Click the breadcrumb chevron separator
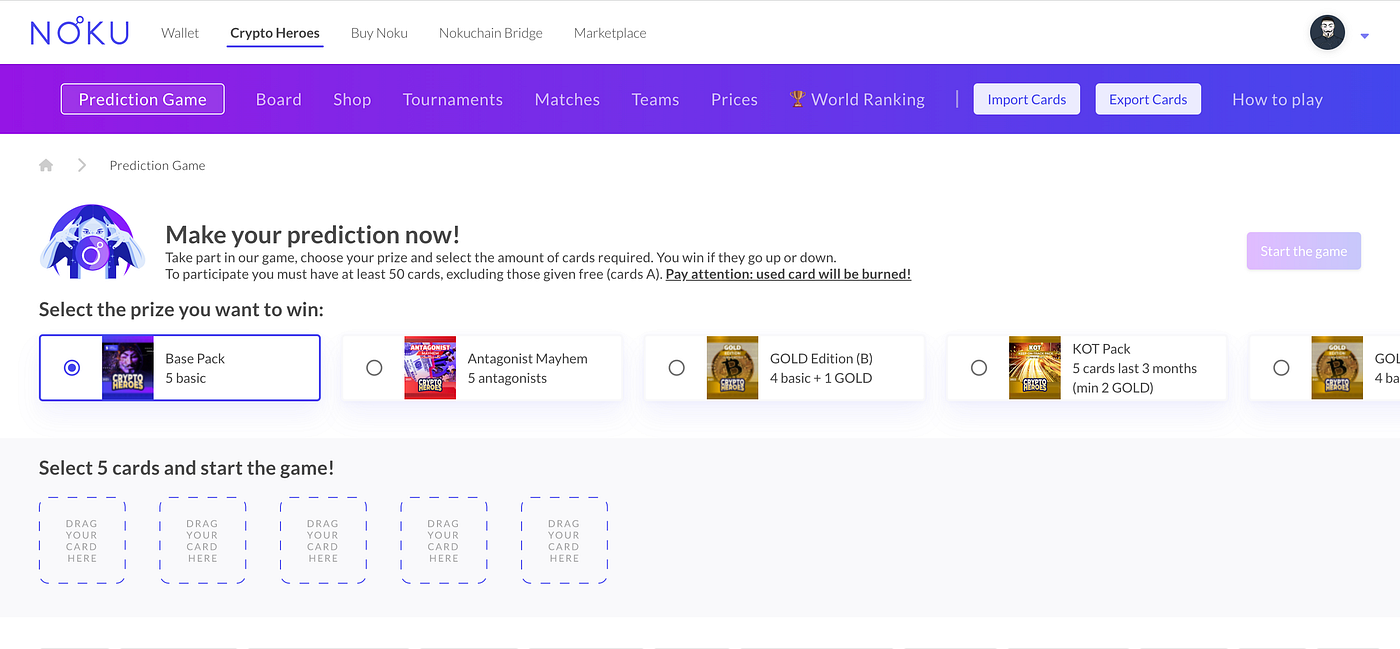This screenshot has height=649, width=1400. click(x=82, y=165)
